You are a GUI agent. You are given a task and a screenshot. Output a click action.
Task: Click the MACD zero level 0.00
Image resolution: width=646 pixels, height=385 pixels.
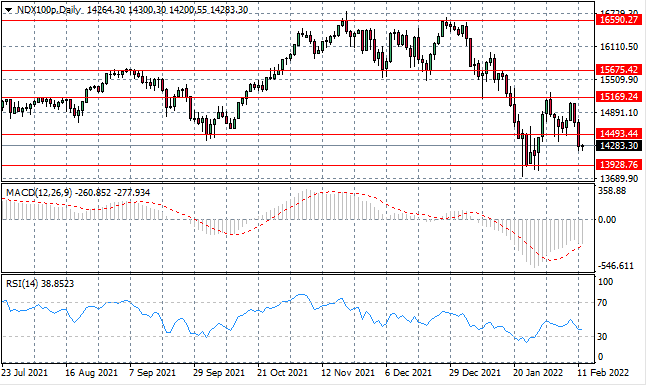coord(607,219)
